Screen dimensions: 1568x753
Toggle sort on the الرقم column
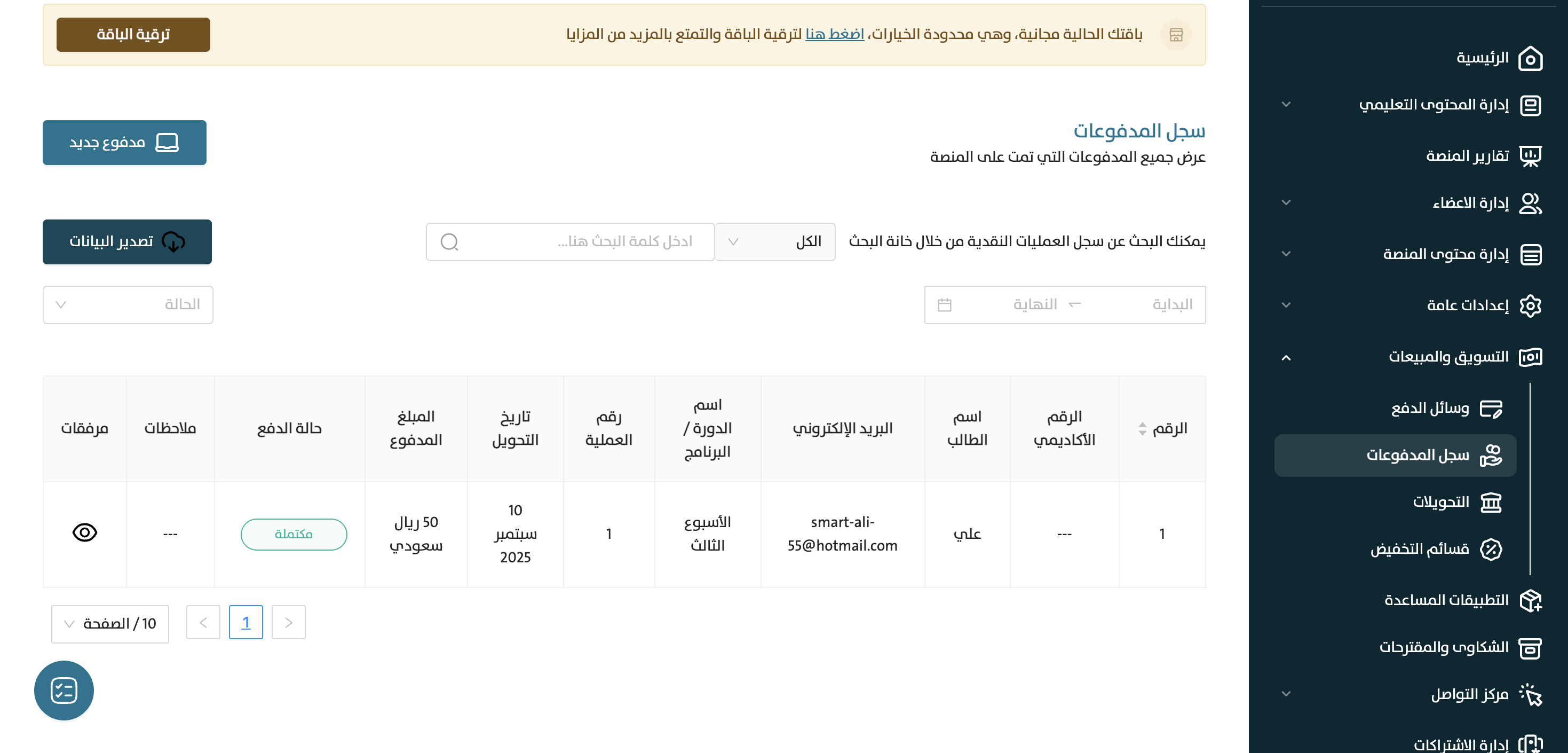1142,429
